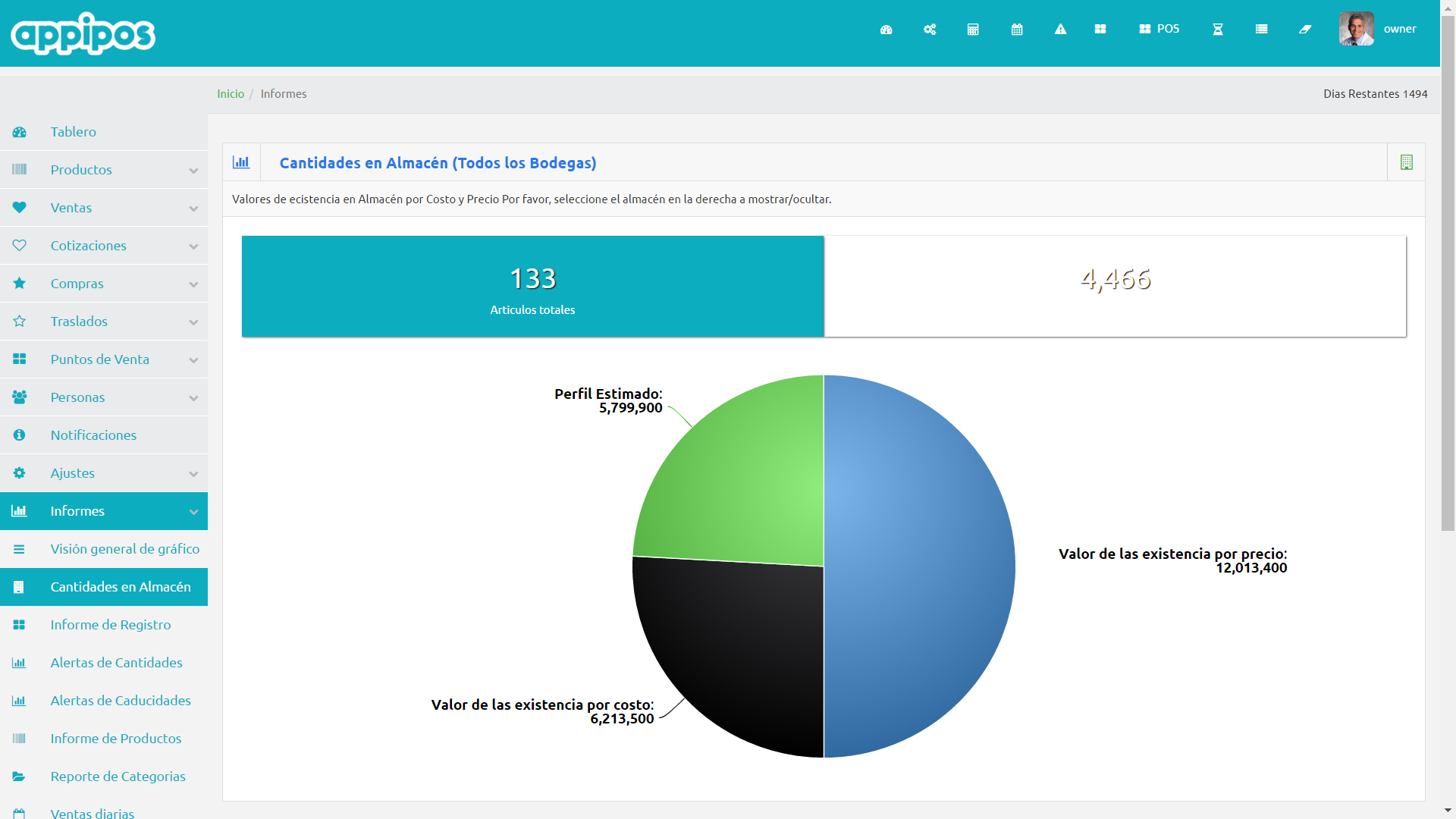Screen dimensions: 1456x819
Task: Click the eraser icon in top bar
Action: click(x=1305, y=30)
